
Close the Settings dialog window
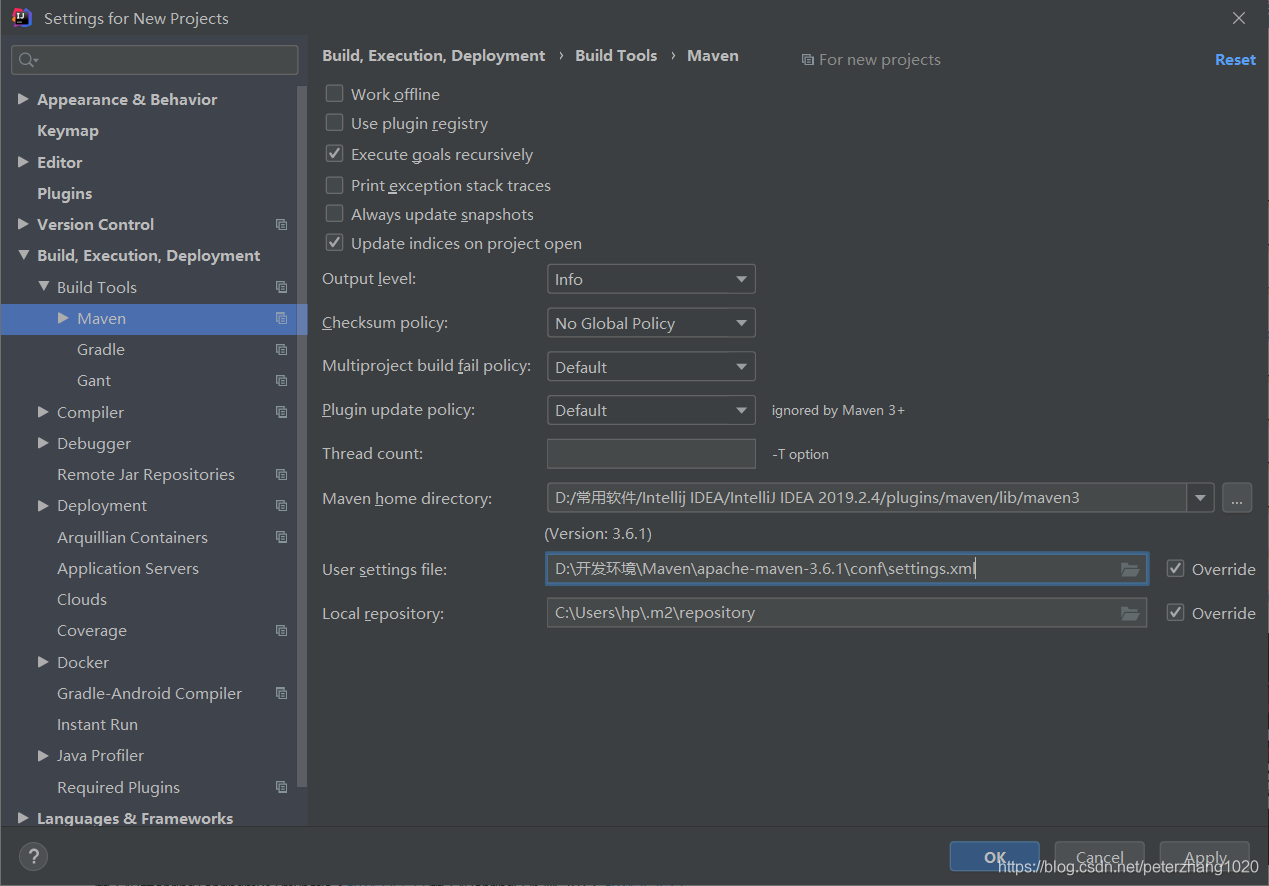[x=1239, y=18]
